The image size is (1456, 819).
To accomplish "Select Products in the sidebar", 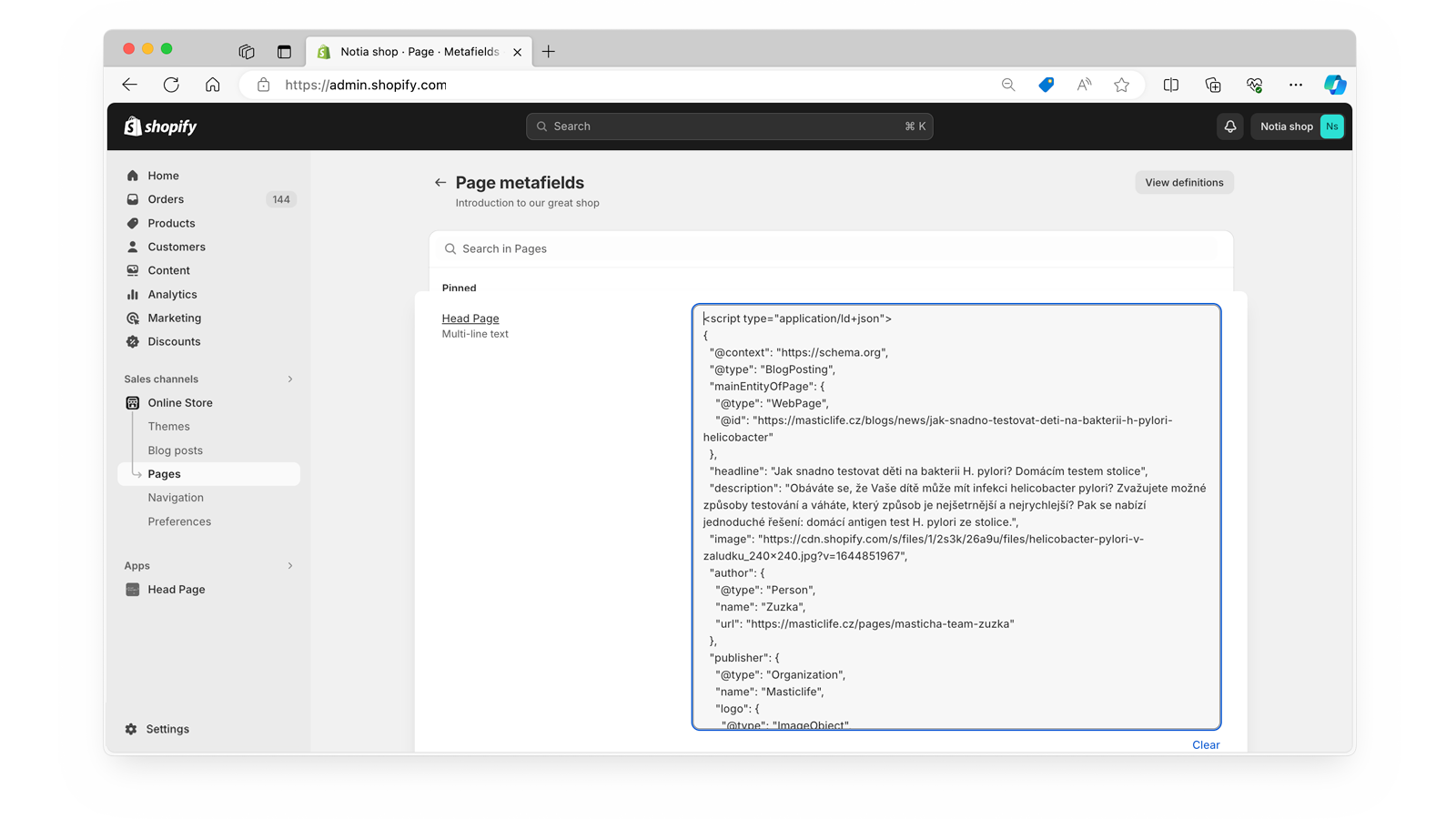I will (171, 223).
